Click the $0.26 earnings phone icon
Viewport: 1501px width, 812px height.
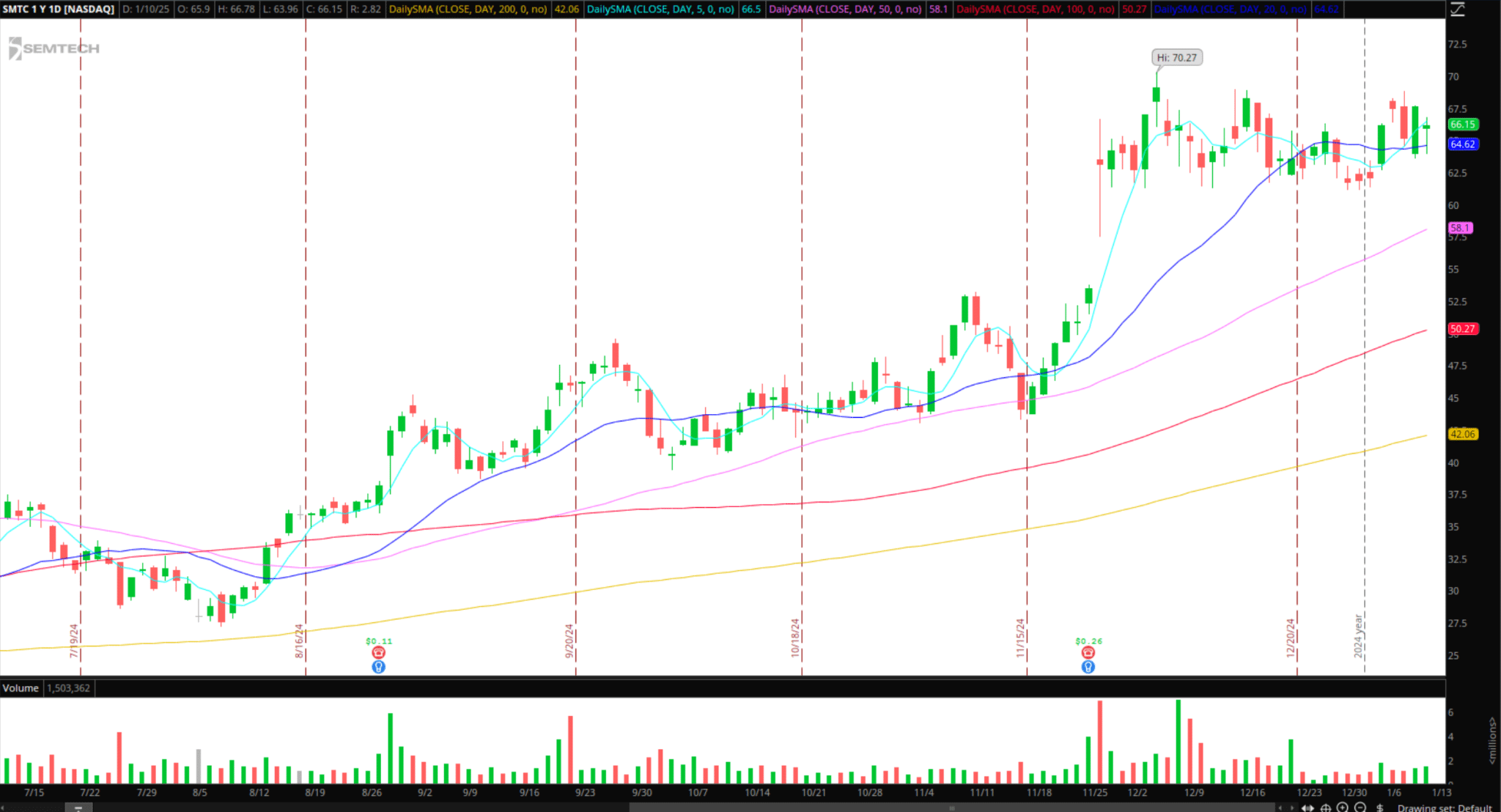1088,652
